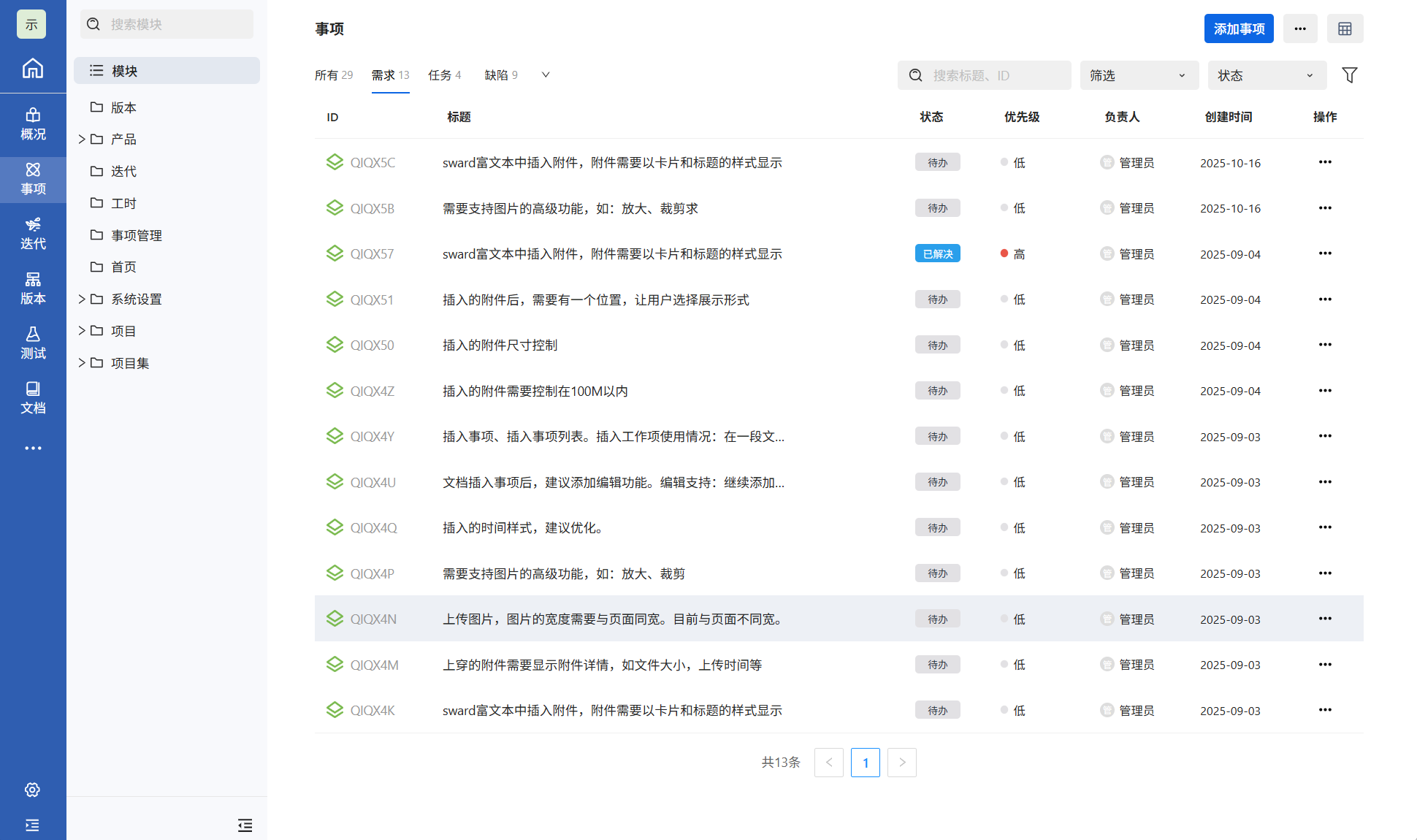Open 文档 documents section

33,398
